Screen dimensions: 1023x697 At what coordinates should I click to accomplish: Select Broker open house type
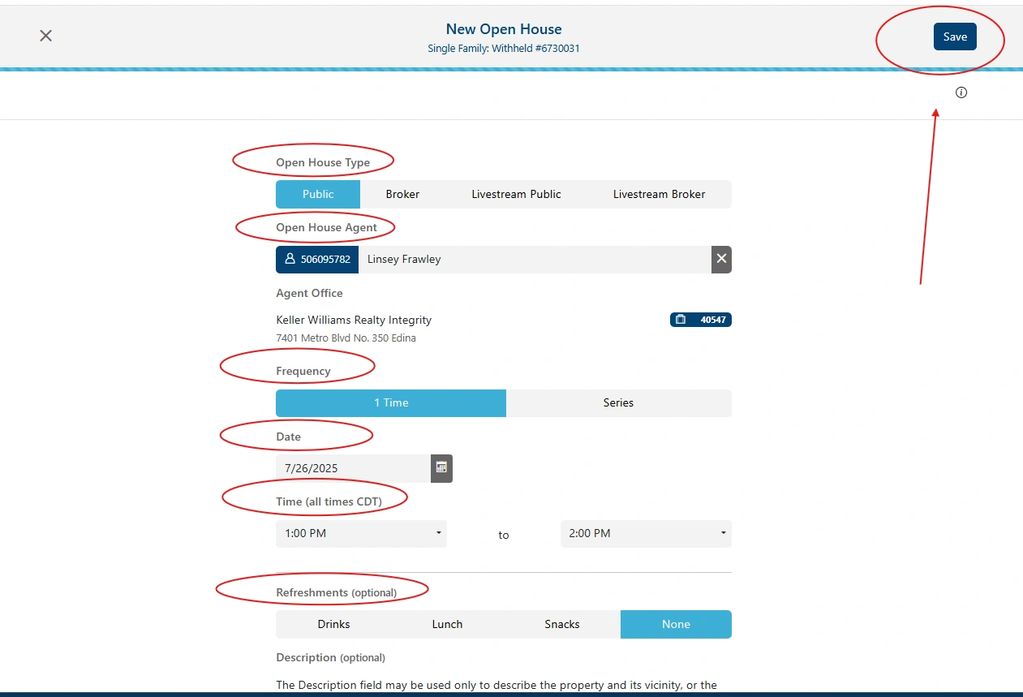point(403,194)
